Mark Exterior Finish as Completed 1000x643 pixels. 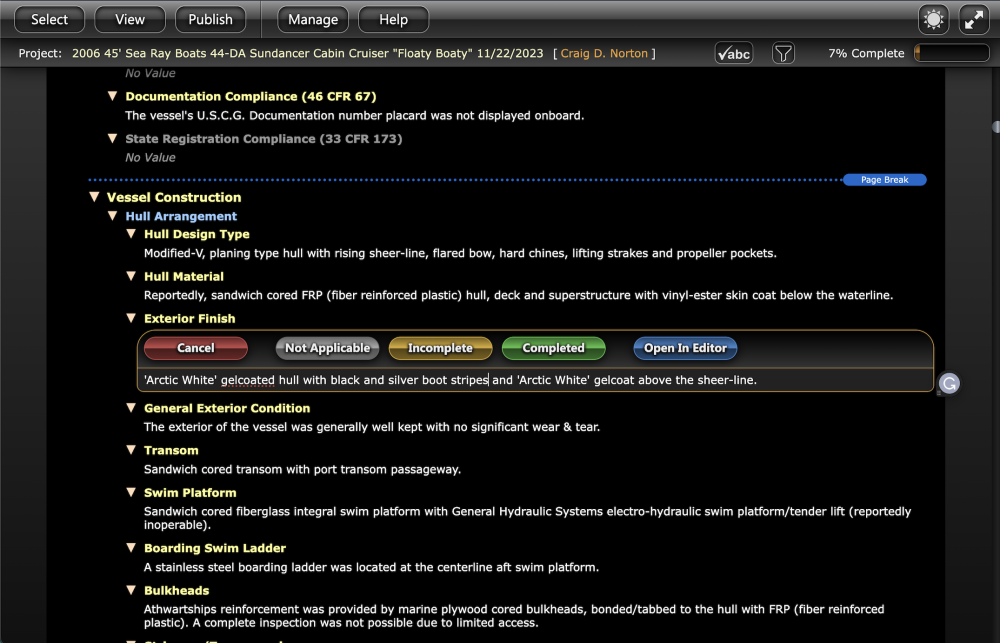(553, 348)
